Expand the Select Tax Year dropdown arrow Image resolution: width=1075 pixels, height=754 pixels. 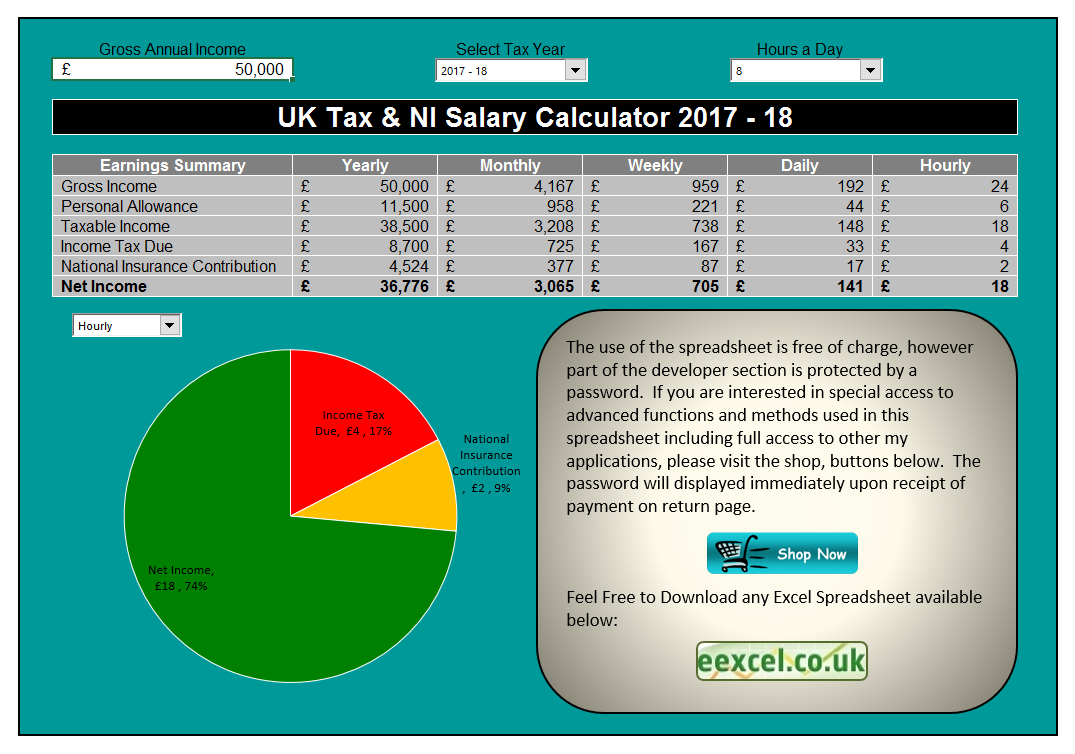click(575, 71)
